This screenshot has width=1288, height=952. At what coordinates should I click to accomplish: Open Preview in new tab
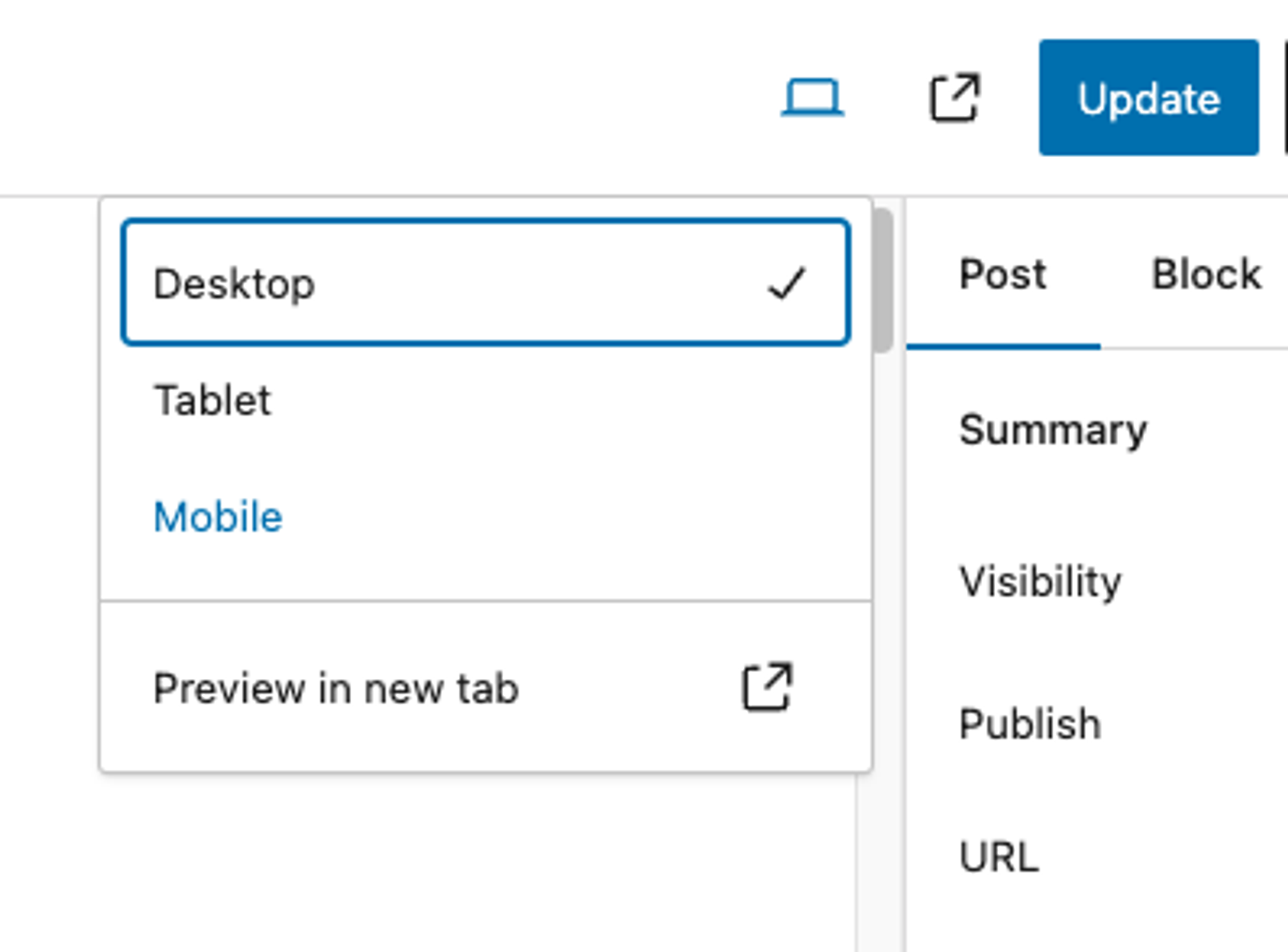click(336, 689)
